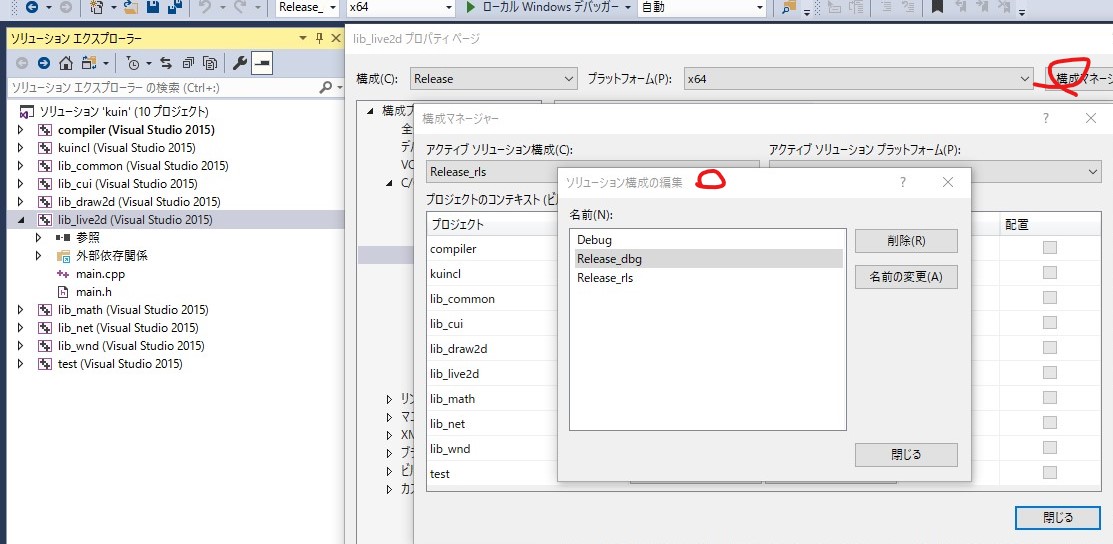Click the Solution Explorer search field
Screen dimensions: 1113x544
(160, 88)
